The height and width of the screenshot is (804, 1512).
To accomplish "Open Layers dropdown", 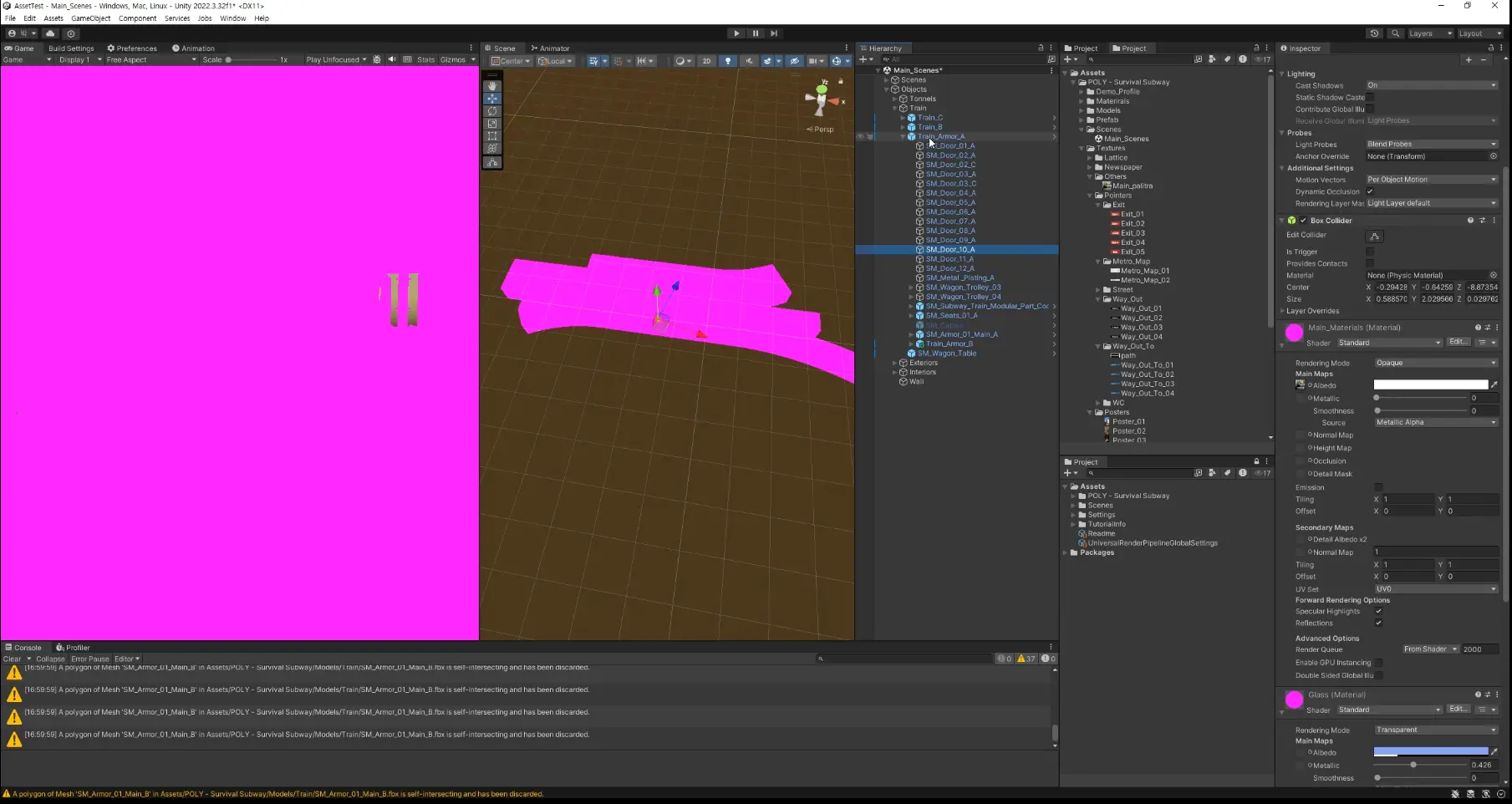I will [1430, 33].
